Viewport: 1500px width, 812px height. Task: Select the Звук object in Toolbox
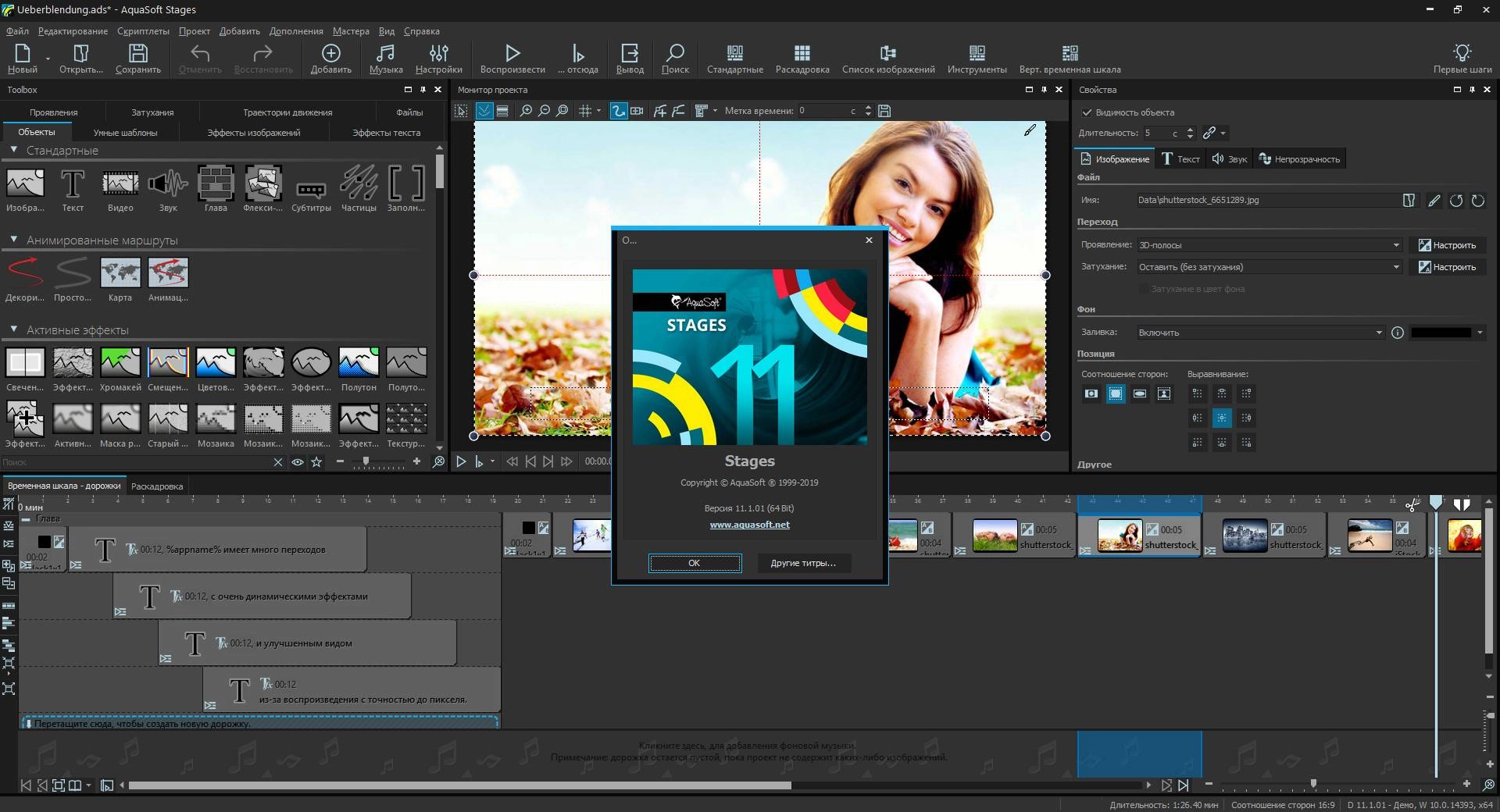click(168, 189)
